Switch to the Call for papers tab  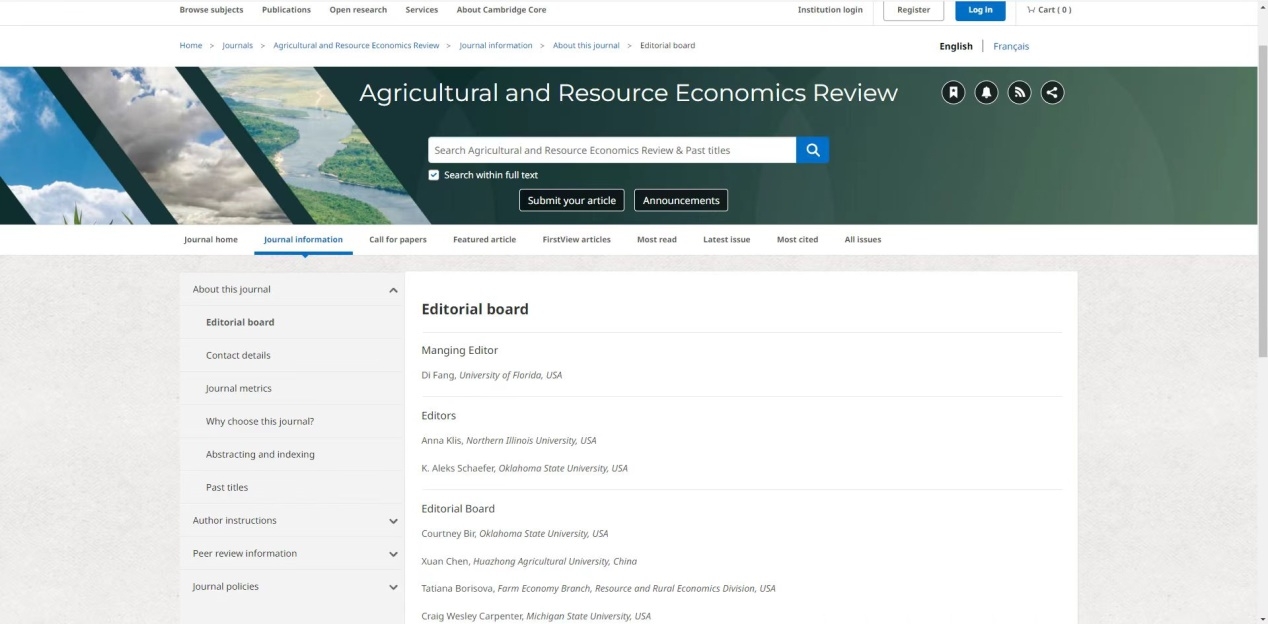(397, 240)
